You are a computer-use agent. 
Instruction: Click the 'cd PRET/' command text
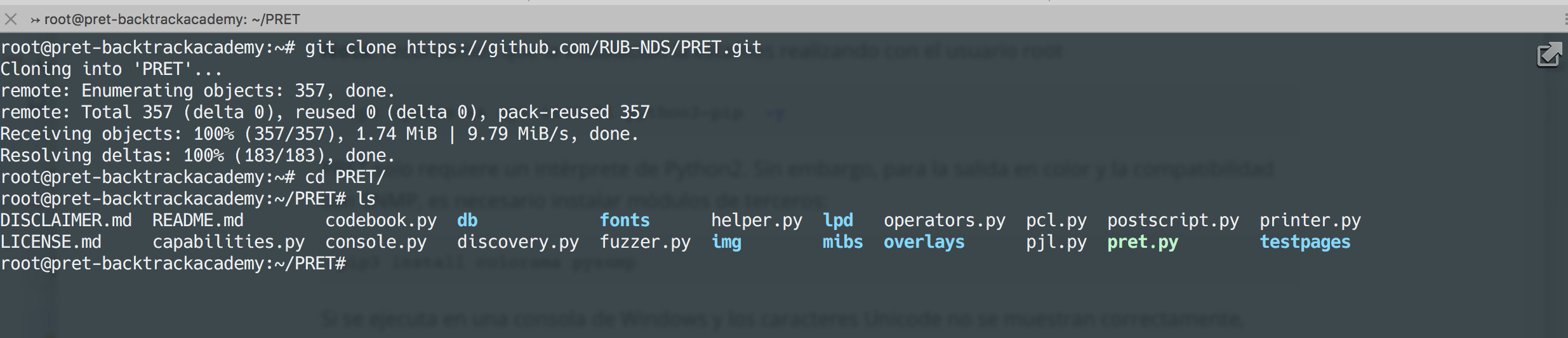tap(345, 177)
